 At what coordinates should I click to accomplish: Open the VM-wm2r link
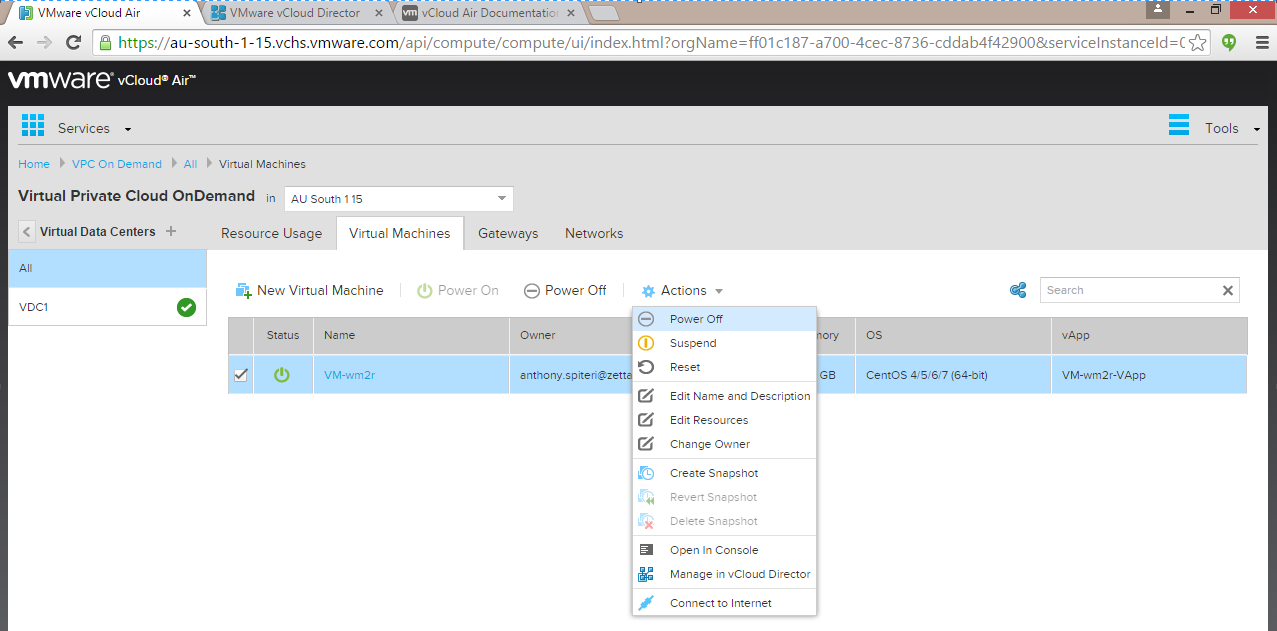click(x=349, y=375)
